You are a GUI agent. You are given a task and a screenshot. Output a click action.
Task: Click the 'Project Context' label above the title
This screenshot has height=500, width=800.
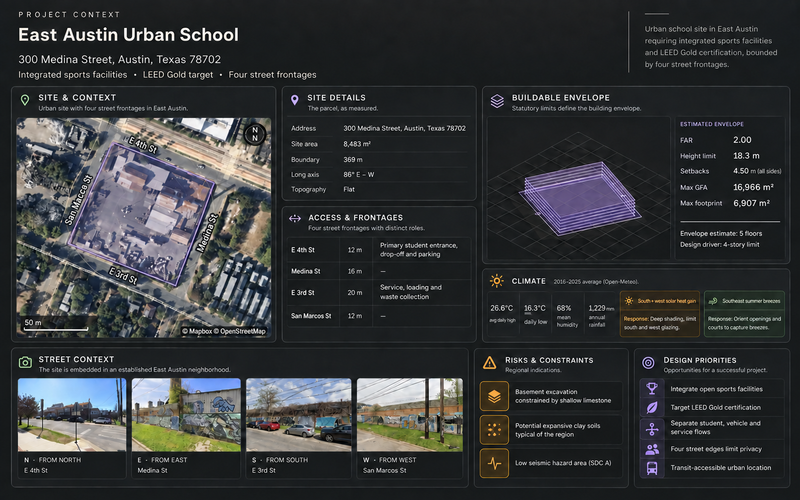click(69, 14)
